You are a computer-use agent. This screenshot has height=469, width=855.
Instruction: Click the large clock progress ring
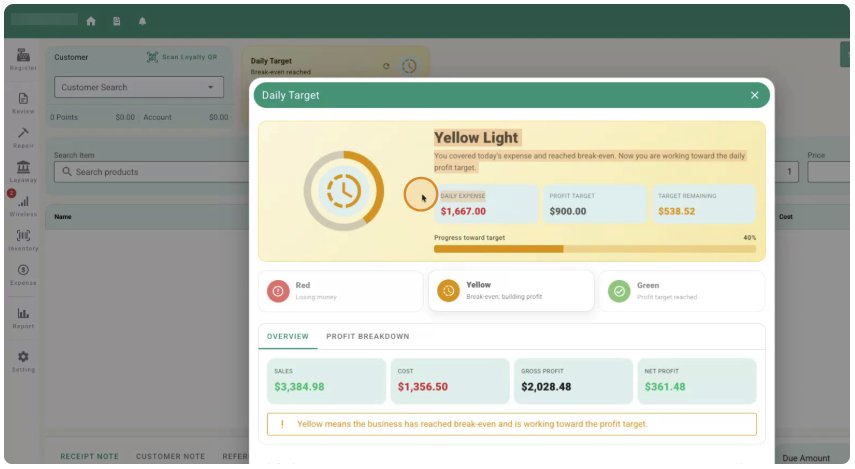pyautogui.click(x=344, y=191)
